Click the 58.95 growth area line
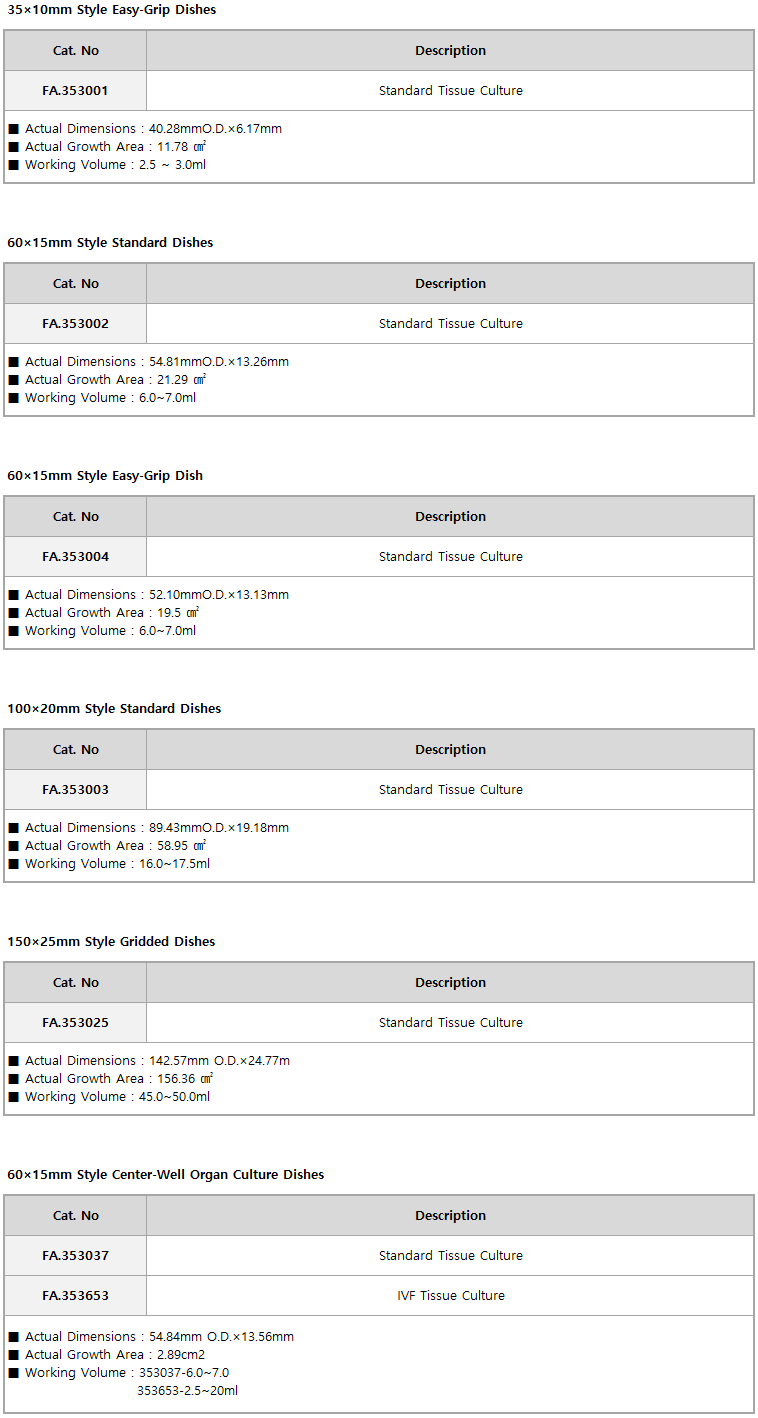Image resolution: width=758 pixels, height=1418 pixels. coord(108,846)
